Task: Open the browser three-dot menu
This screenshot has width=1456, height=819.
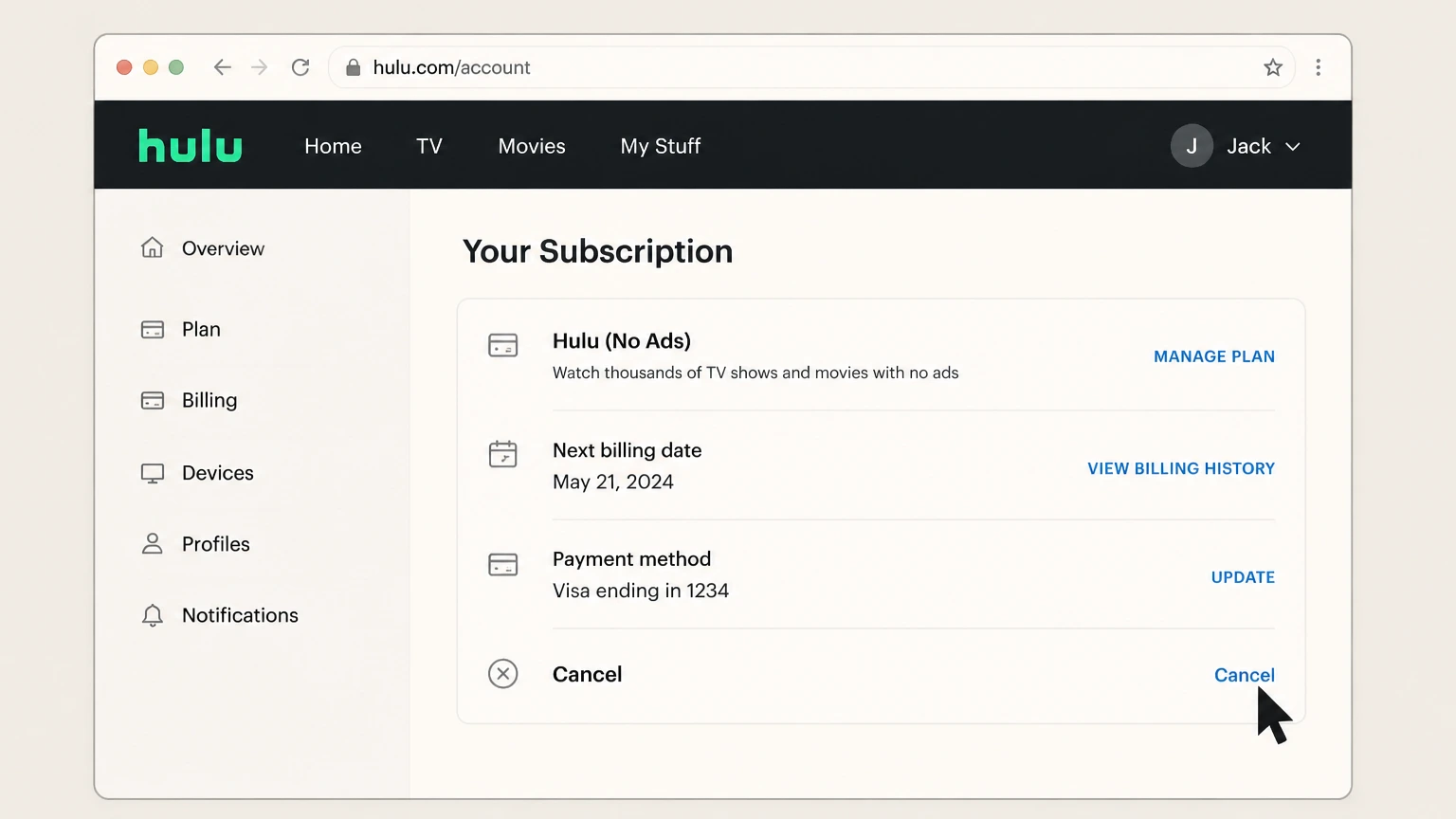Action: point(1318,67)
